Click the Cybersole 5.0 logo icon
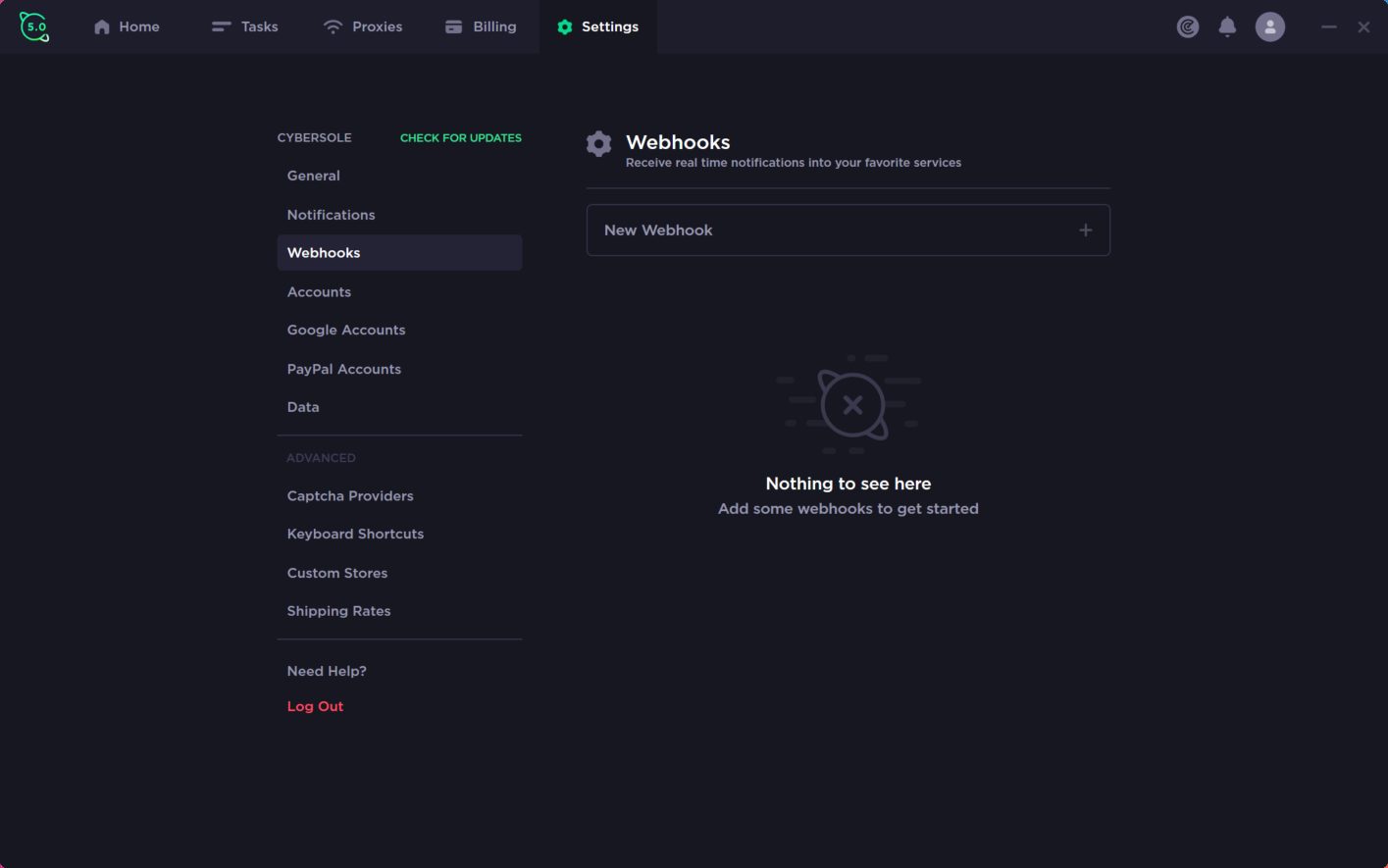 click(34, 26)
